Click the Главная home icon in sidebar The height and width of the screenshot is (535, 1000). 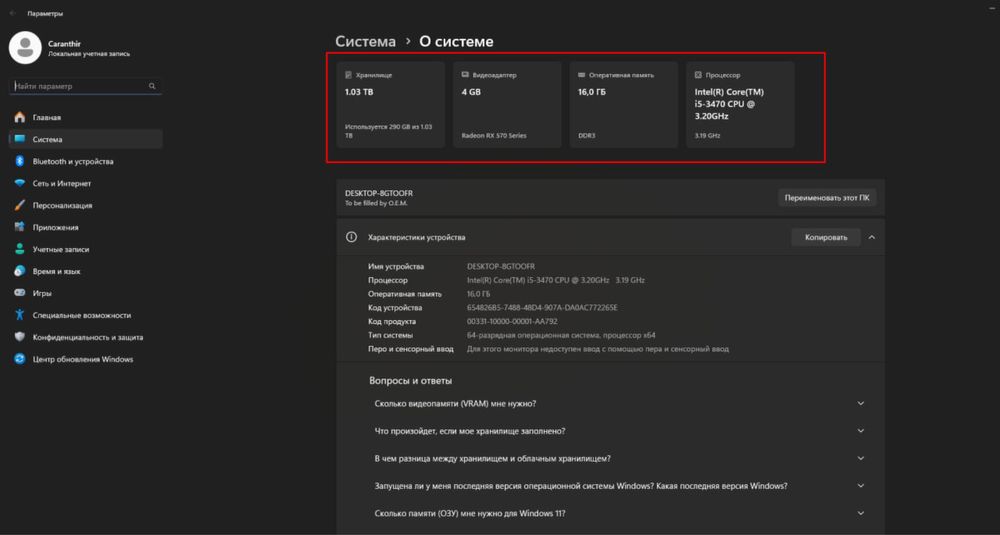click(x=20, y=118)
